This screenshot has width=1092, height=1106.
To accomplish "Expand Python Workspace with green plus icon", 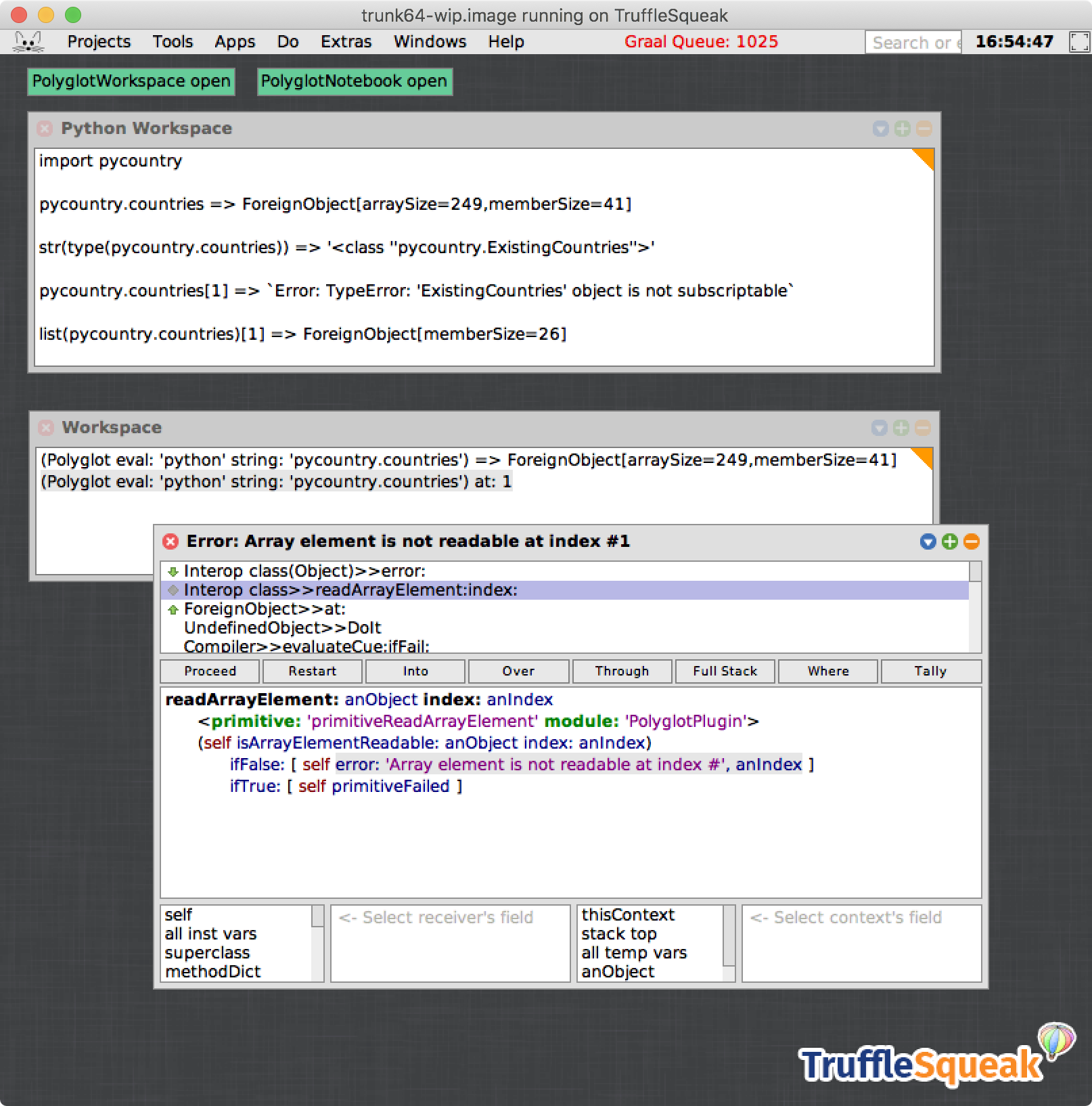I will pyautogui.click(x=902, y=129).
